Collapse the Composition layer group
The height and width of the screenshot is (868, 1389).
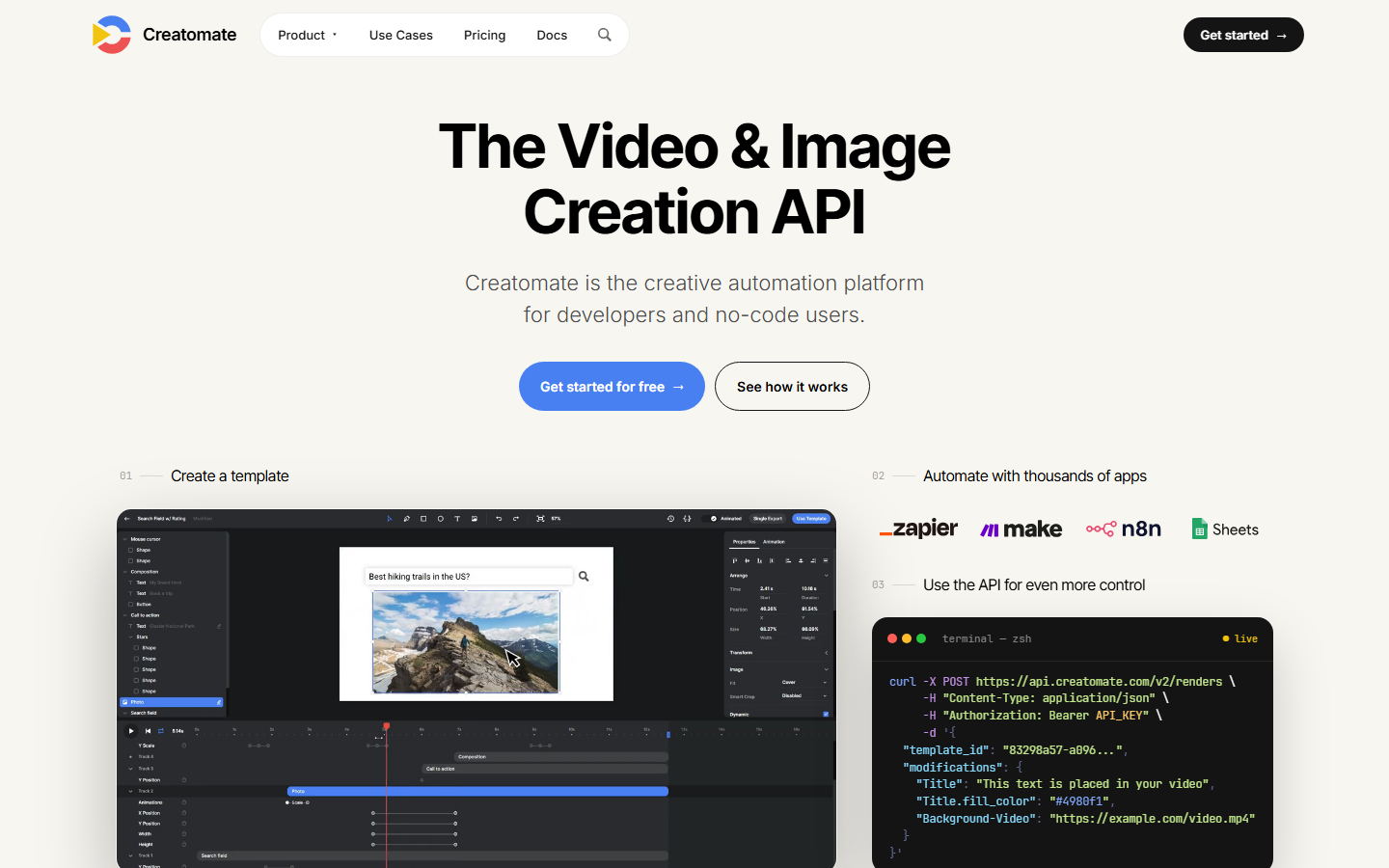(124, 572)
